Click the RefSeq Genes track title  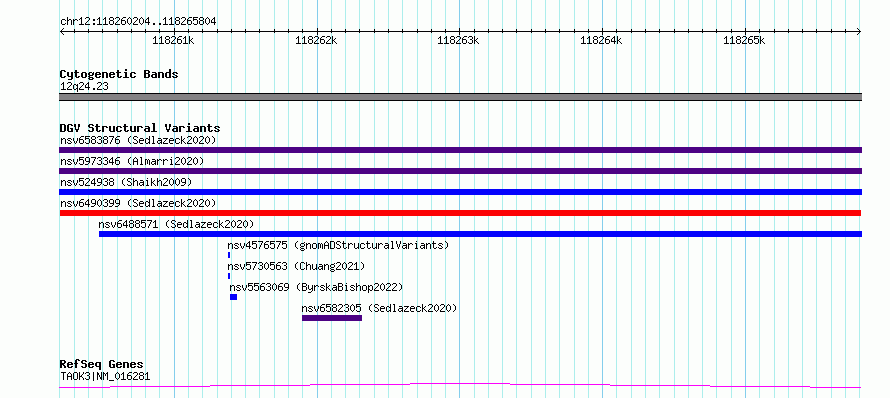pyautogui.click(x=102, y=365)
